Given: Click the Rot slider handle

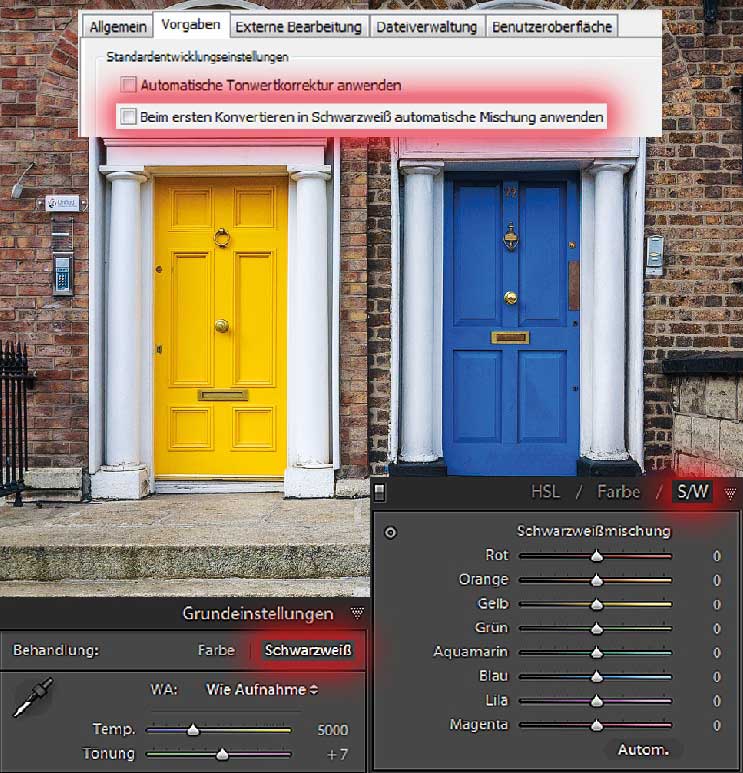Looking at the screenshot, I should pos(597,557).
